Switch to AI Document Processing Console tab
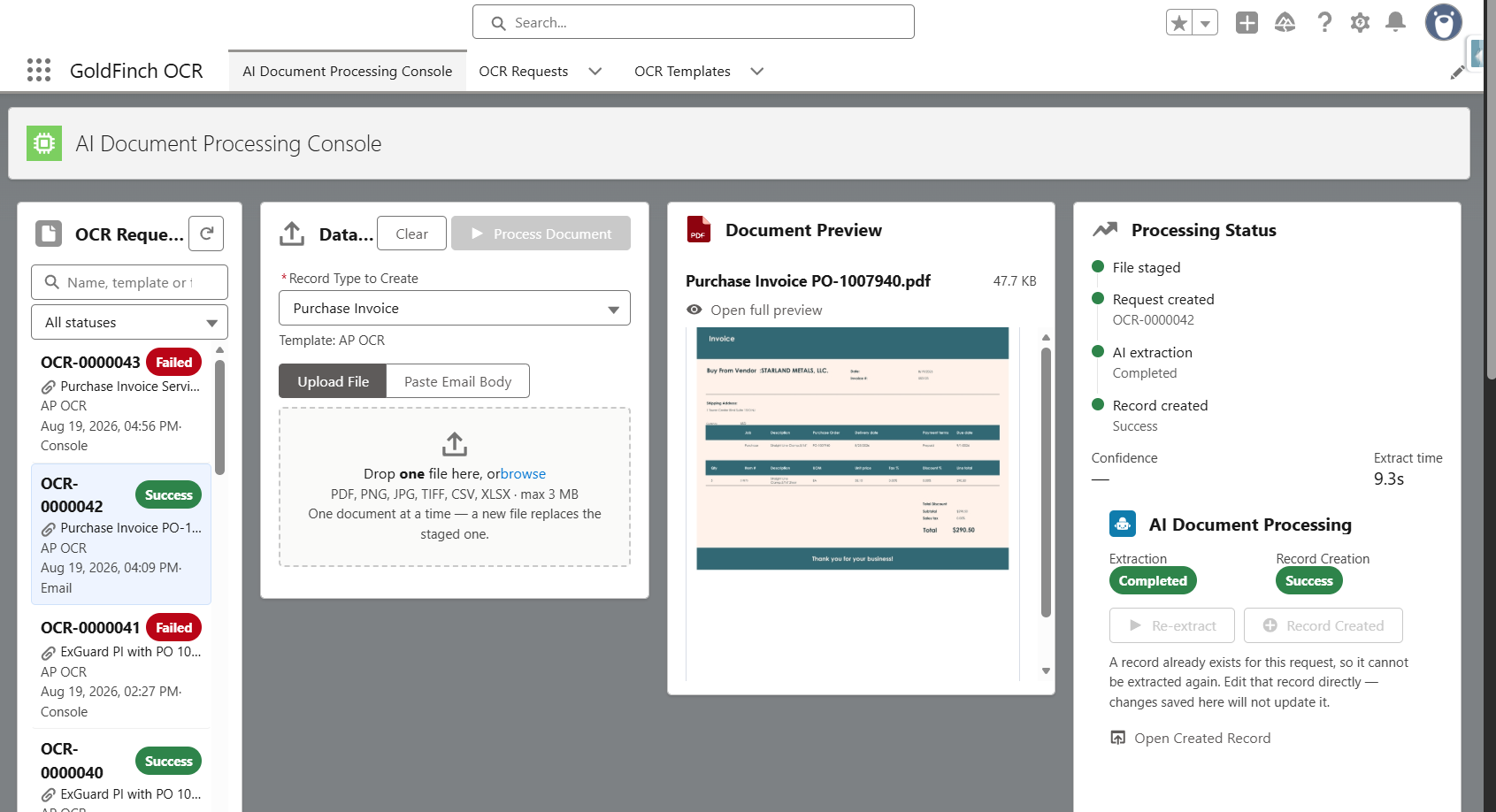This screenshot has width=1496, height=812. click(348, 71)
